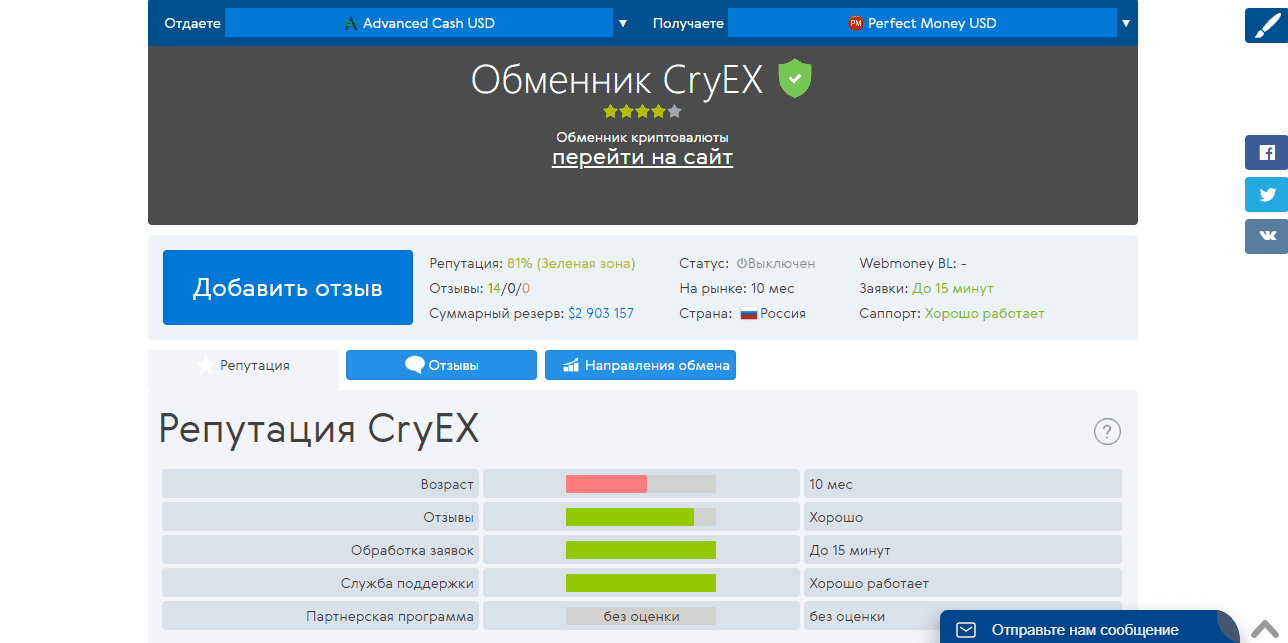Click the paintbrush icon in top-right corner

(x=1266, y=24)
